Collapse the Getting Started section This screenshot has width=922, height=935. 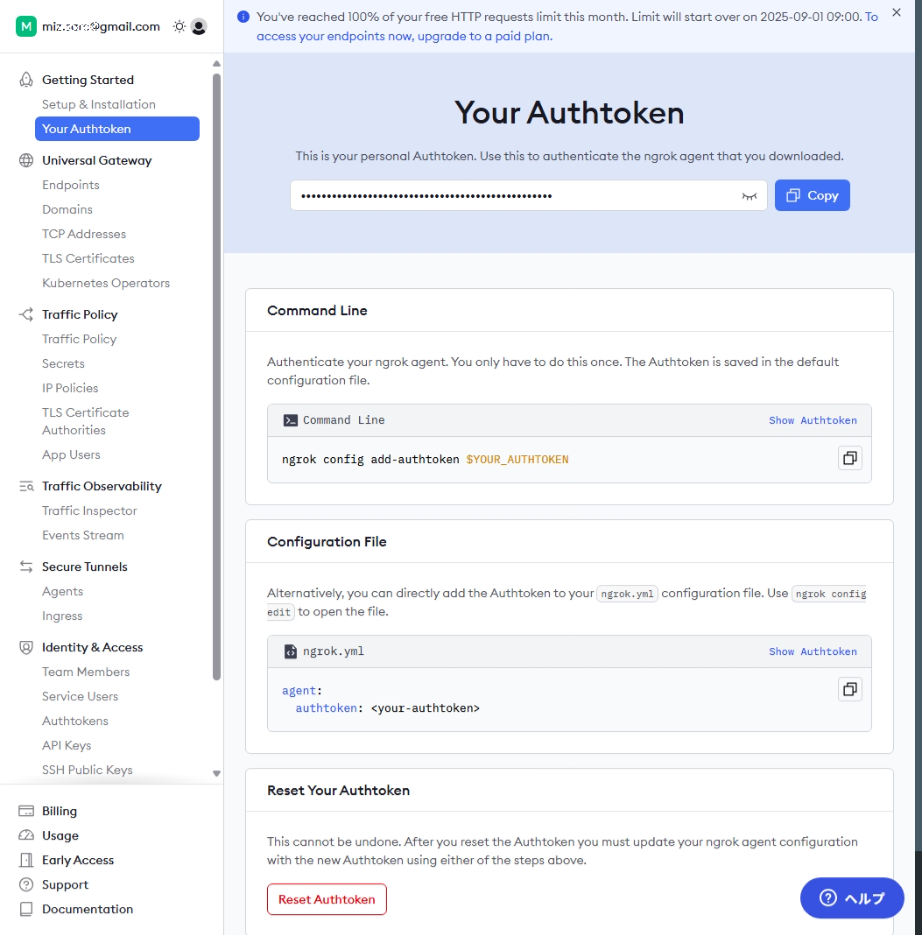[x=87, y=80]
